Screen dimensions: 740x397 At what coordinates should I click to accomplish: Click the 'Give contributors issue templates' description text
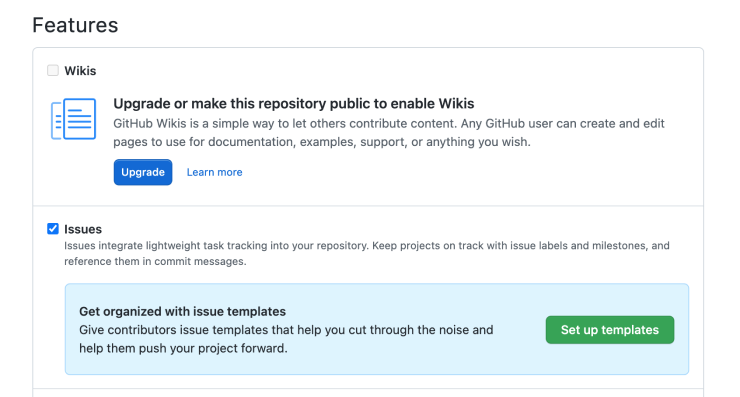(286, 339)
